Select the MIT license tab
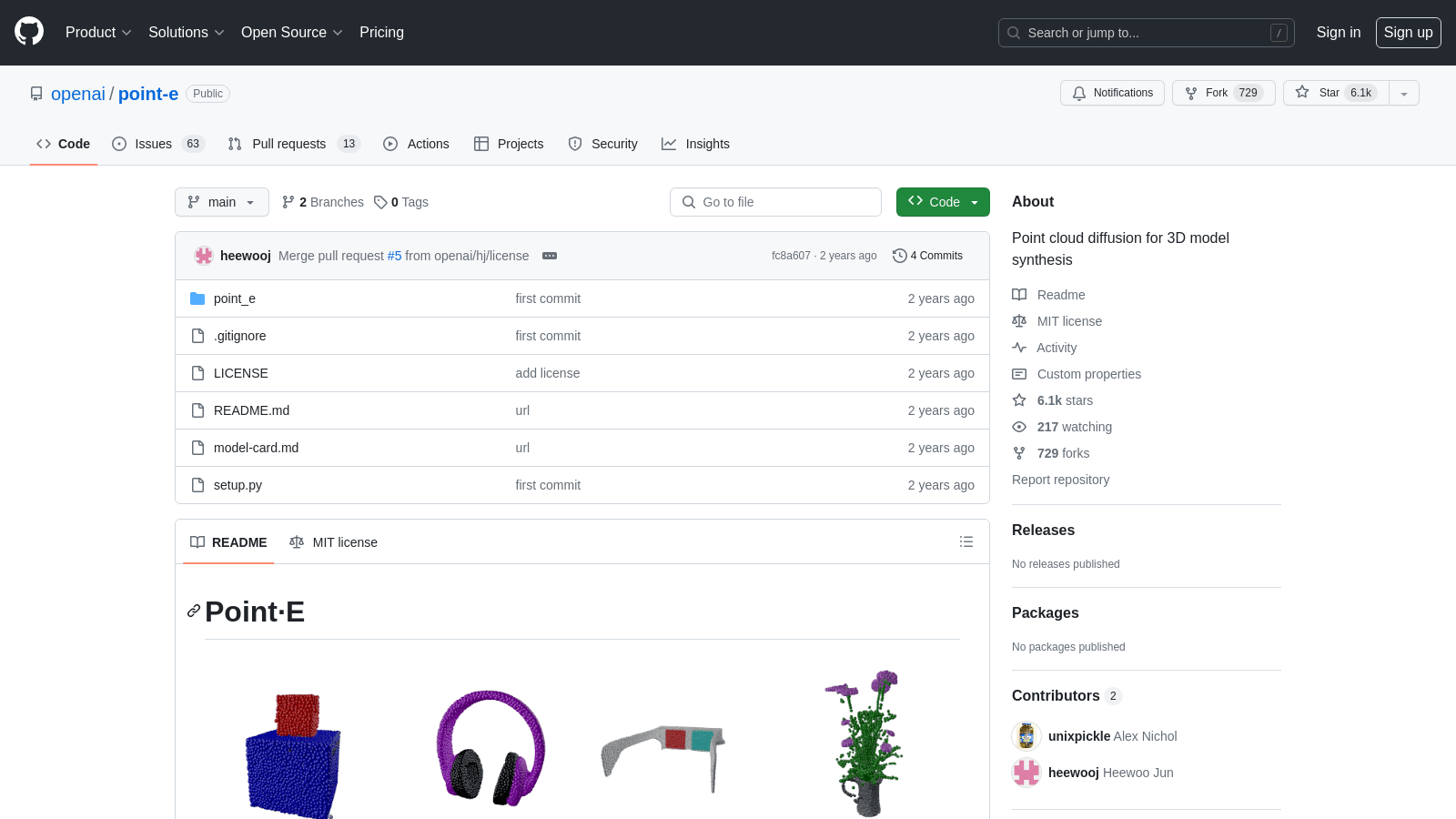The image size is (1456, 819). [333, 541]
